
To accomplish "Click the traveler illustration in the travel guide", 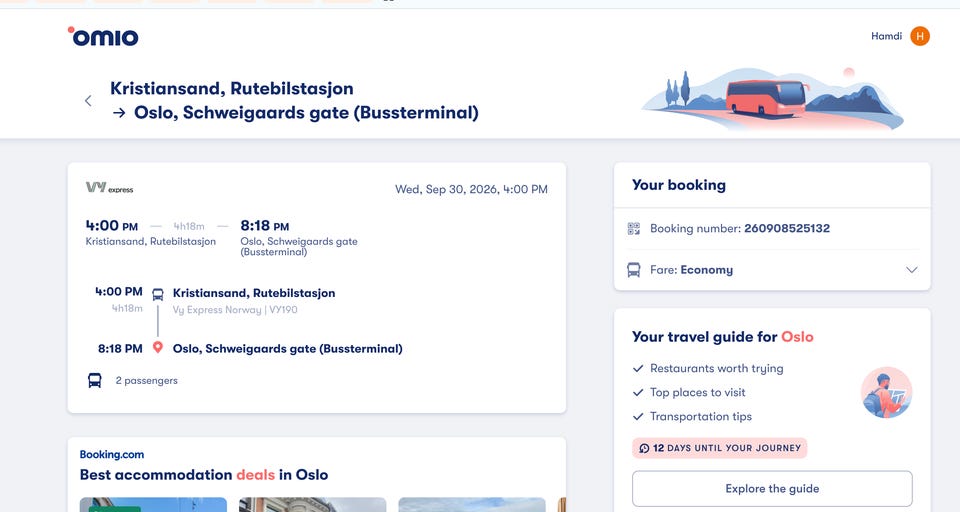I will click(887, 393).
